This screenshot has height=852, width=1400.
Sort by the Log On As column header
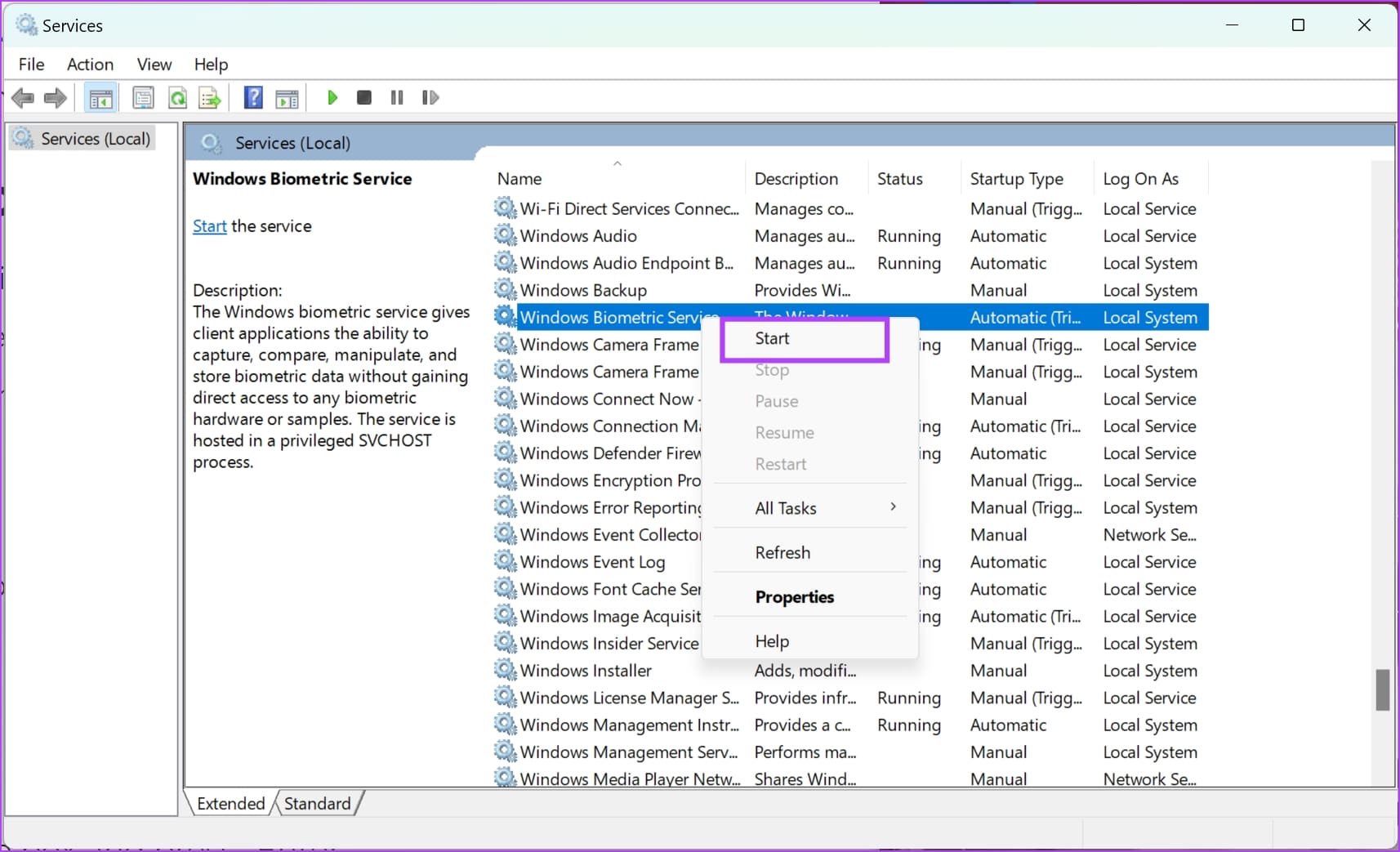[1150, 179]
